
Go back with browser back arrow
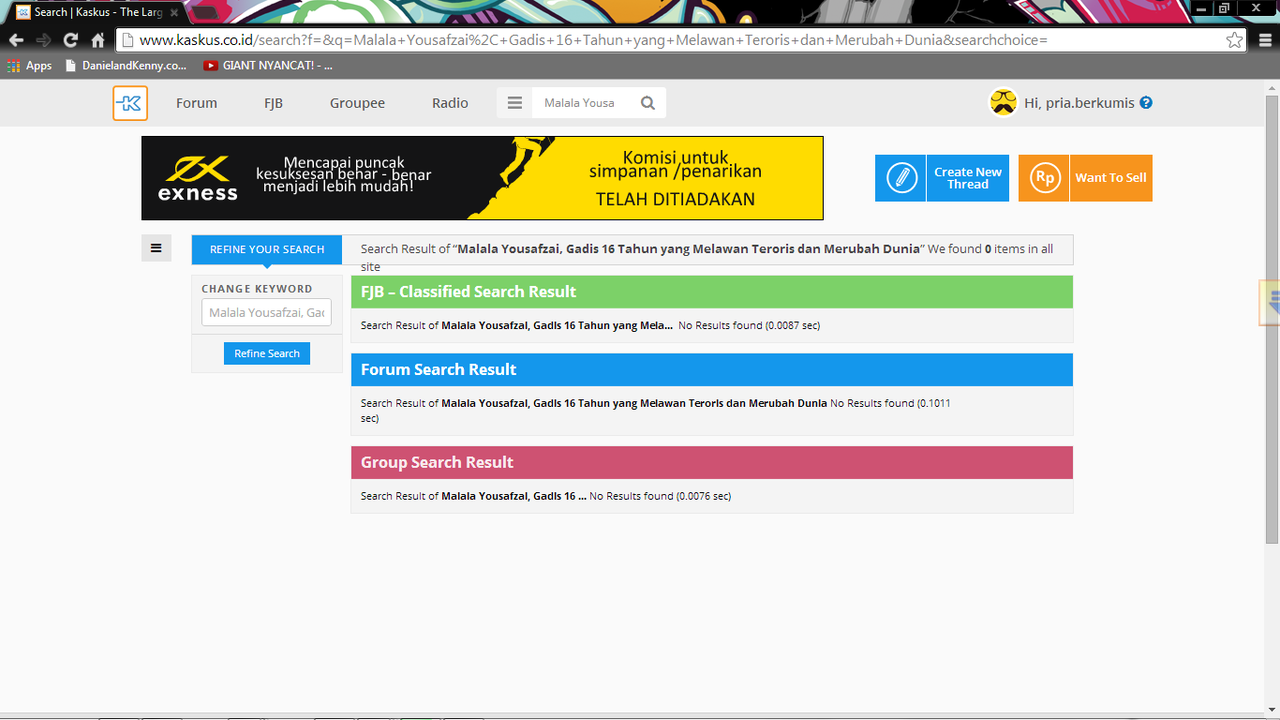[x=16, y=40]
